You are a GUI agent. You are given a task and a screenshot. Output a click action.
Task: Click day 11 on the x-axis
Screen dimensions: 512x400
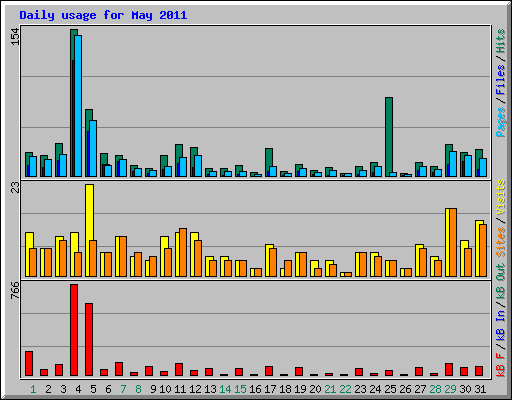point(180,389)
